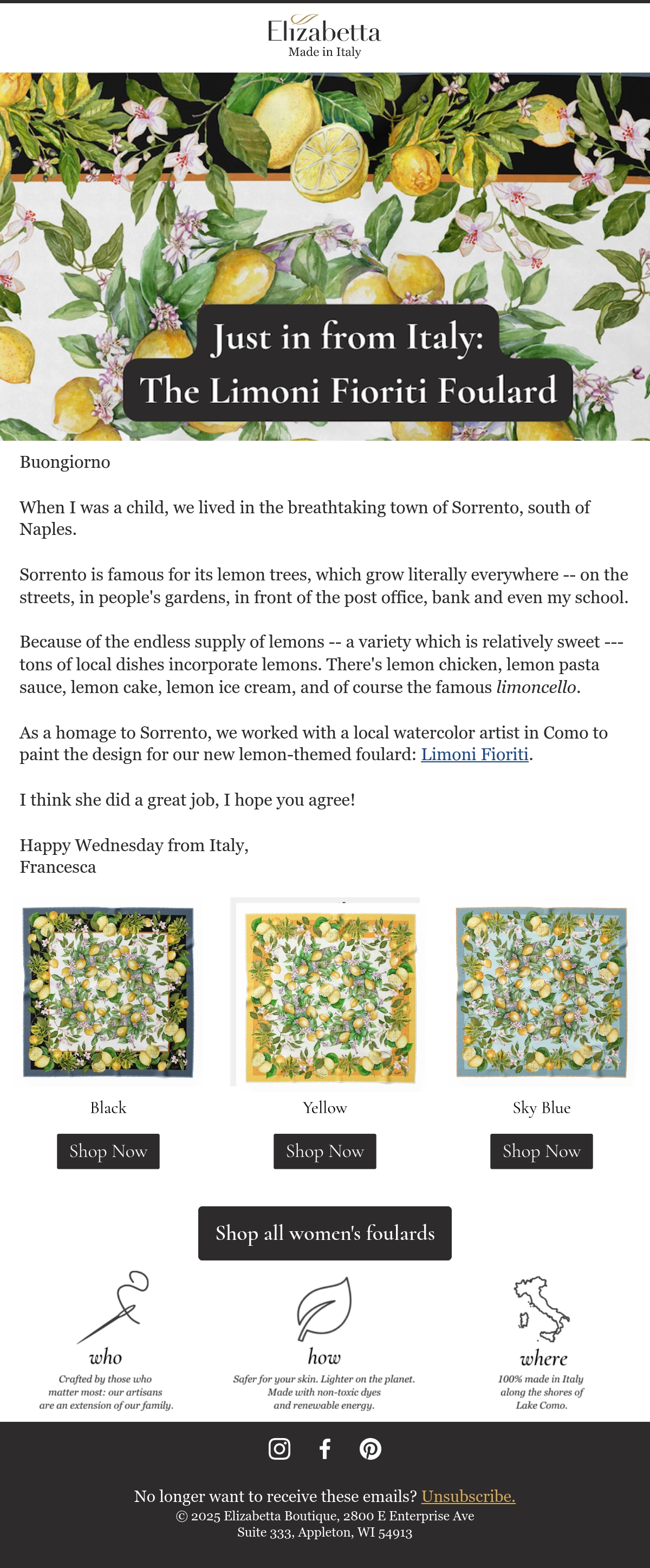Open the Black foulard scarf thumbnail
The width and height of the screenshot is (650, 1568).
coord(108,992)
